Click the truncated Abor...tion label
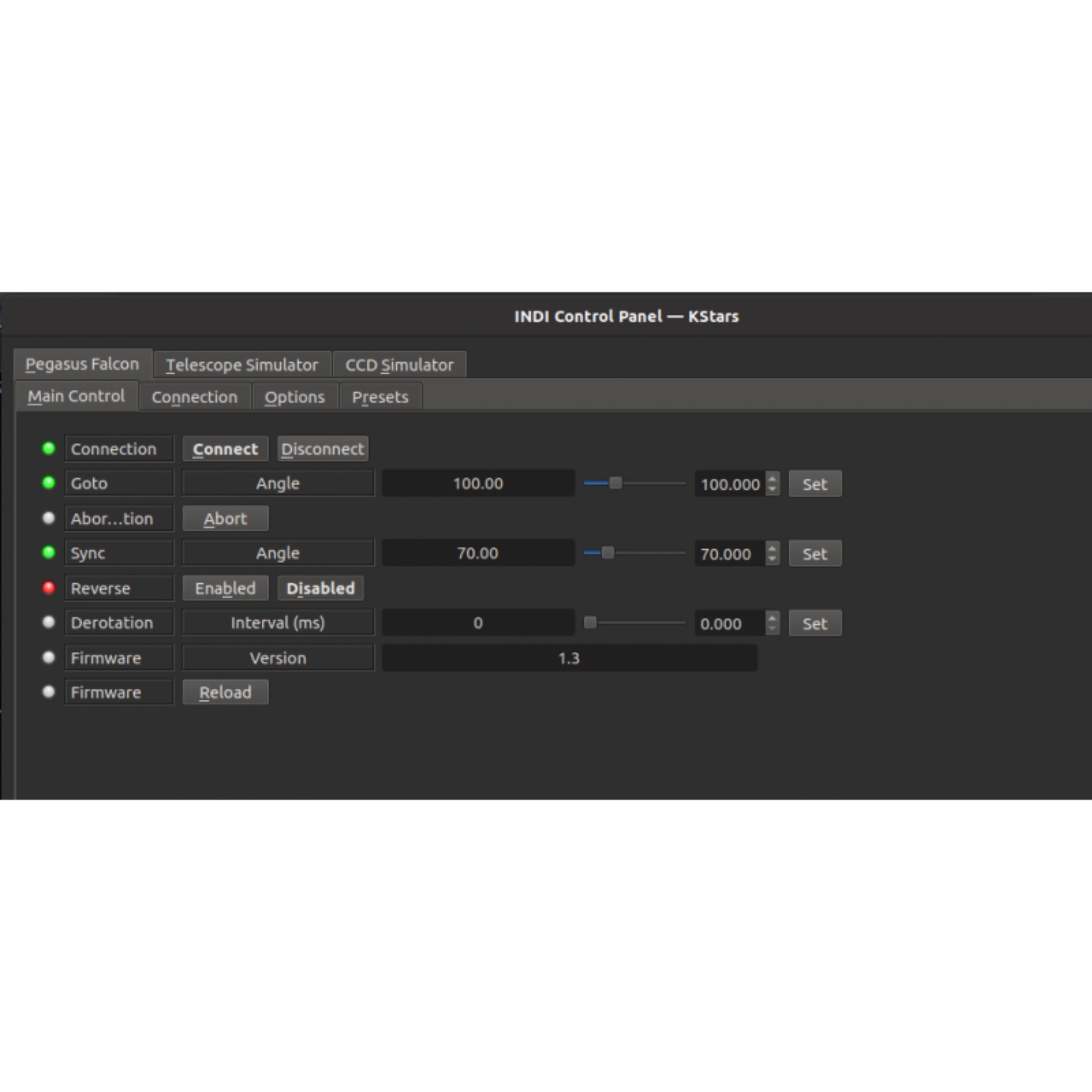The width and height of the screenshot is (1092, 1092). pyautogui.click(x=119, y=519)
